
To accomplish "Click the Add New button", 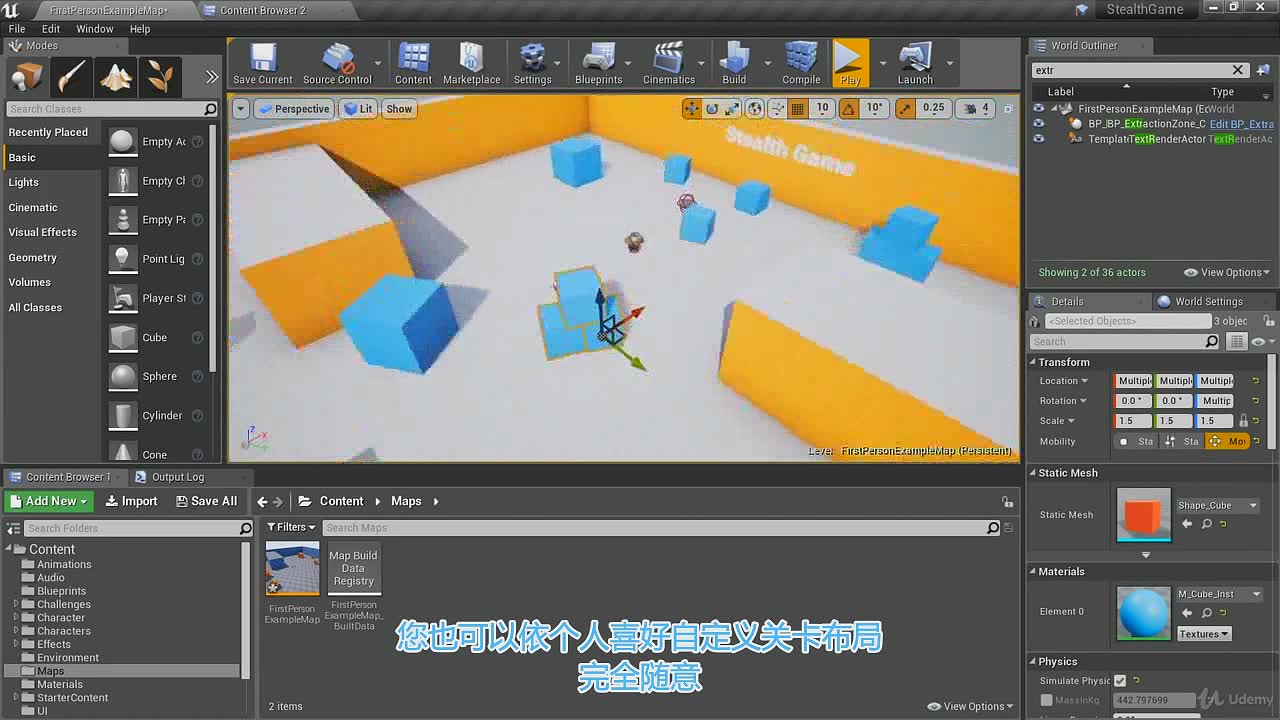I will coord(49,501).
